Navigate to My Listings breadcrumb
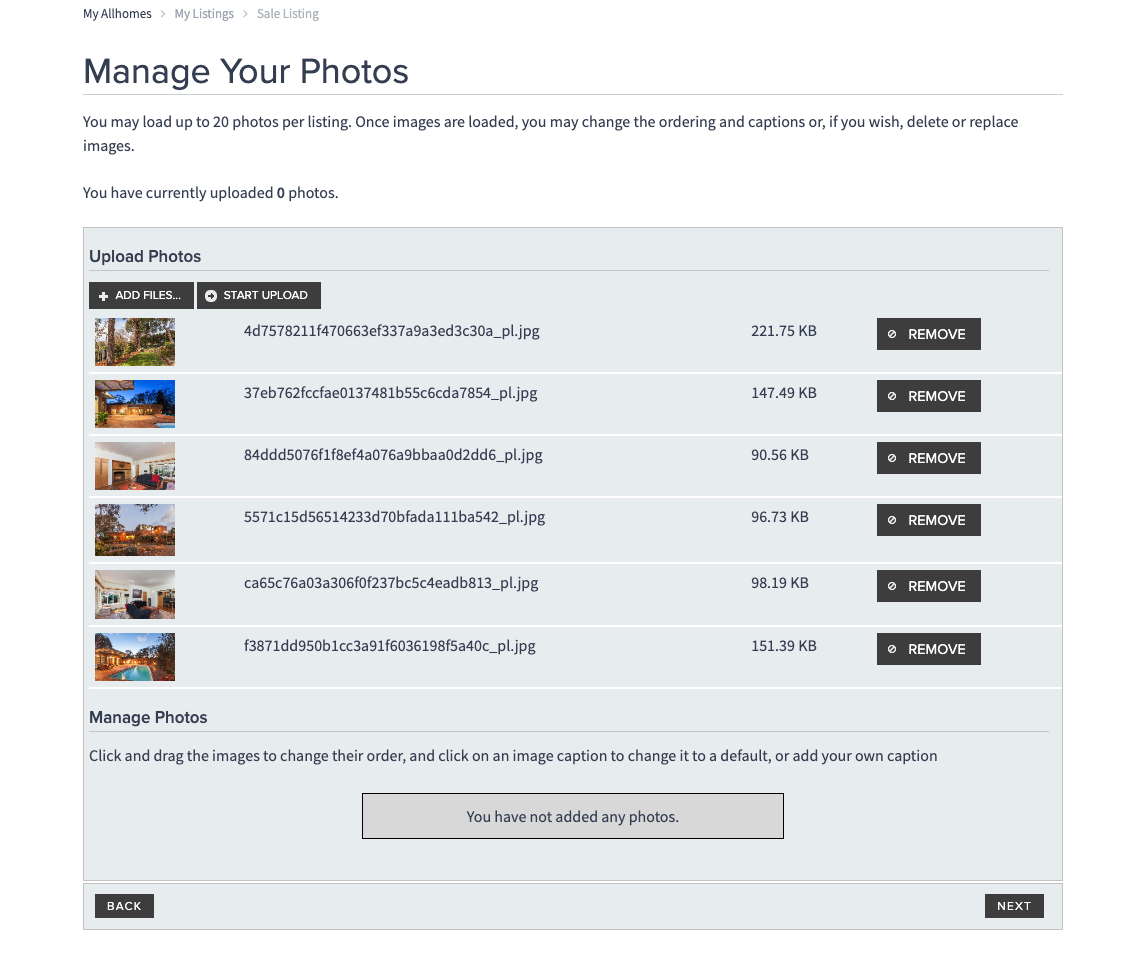 coord(204,14)
